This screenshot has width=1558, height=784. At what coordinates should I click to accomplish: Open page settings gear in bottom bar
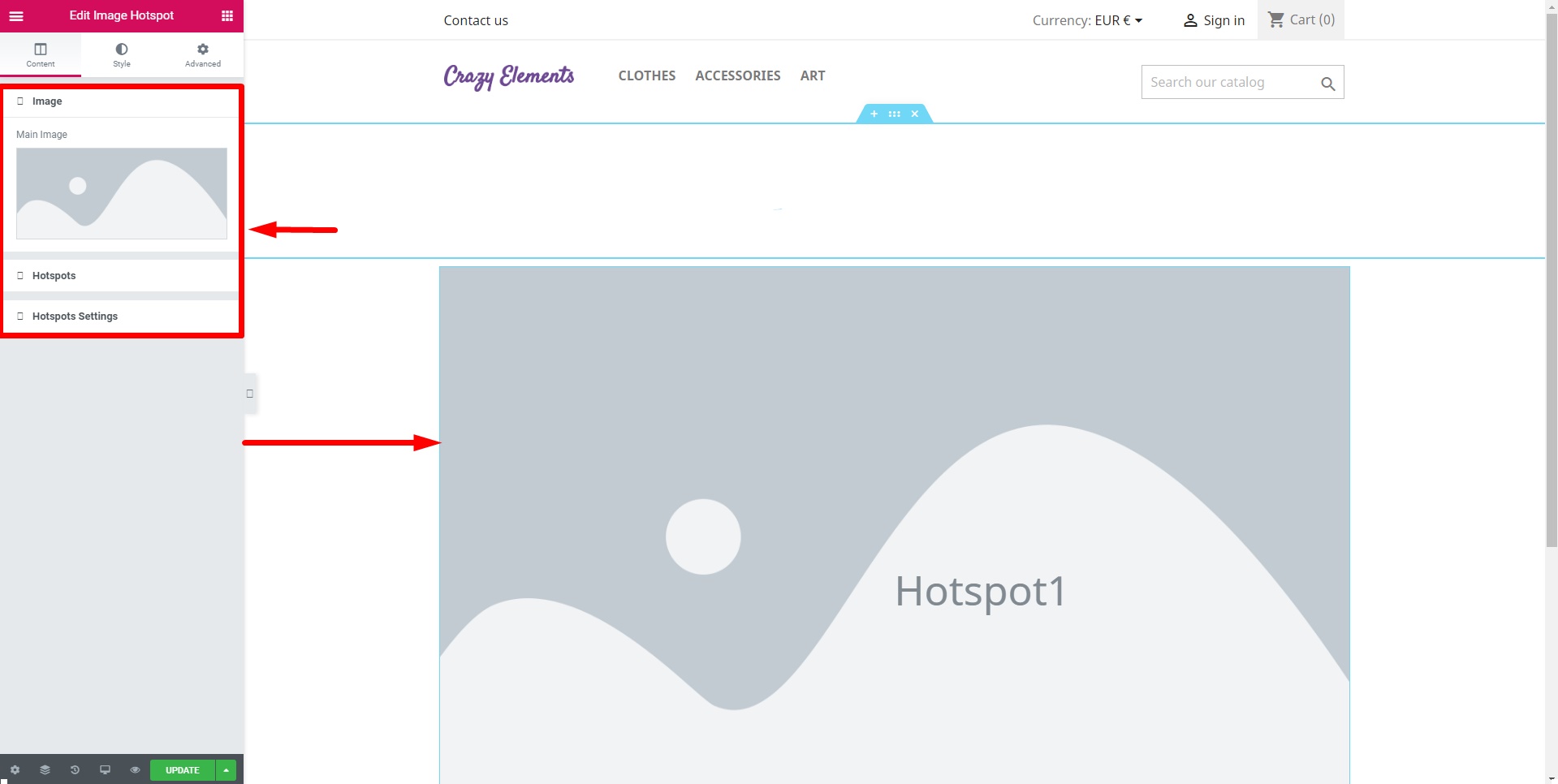tap(15, 769)
